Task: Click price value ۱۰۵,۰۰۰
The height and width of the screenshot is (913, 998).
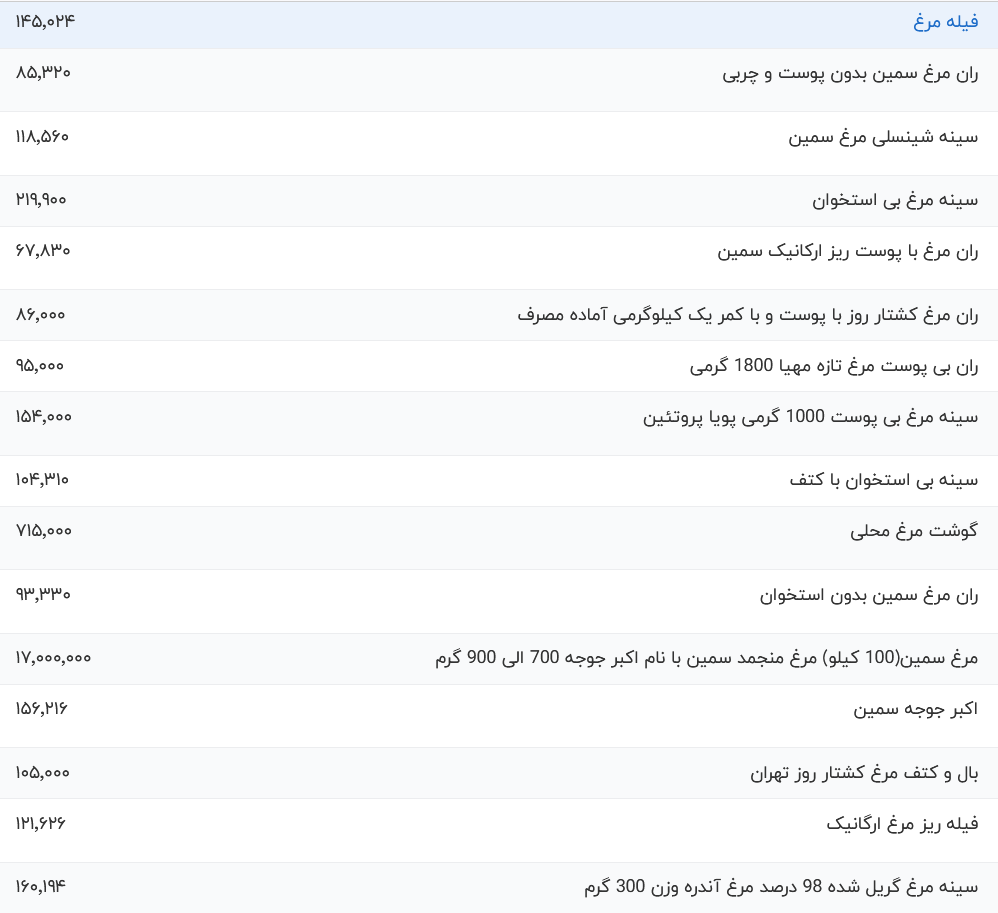Action: click(43, 772)
